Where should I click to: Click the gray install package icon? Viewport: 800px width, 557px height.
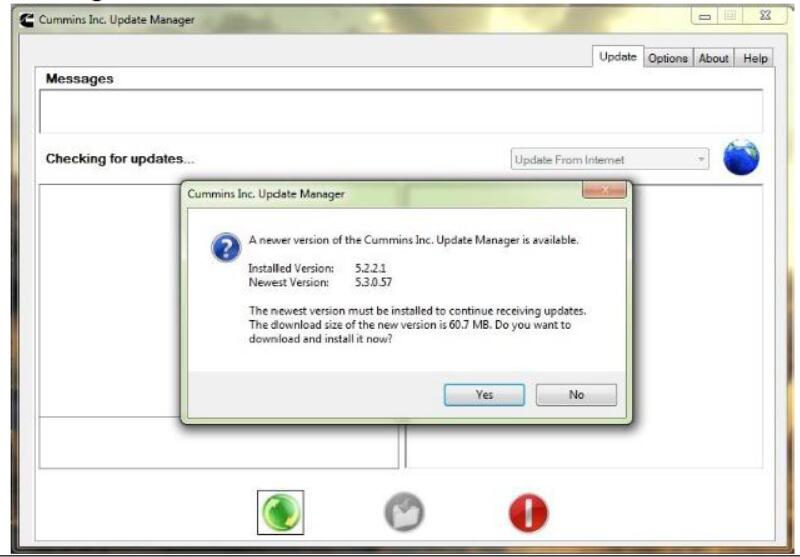tap(404, 512)
